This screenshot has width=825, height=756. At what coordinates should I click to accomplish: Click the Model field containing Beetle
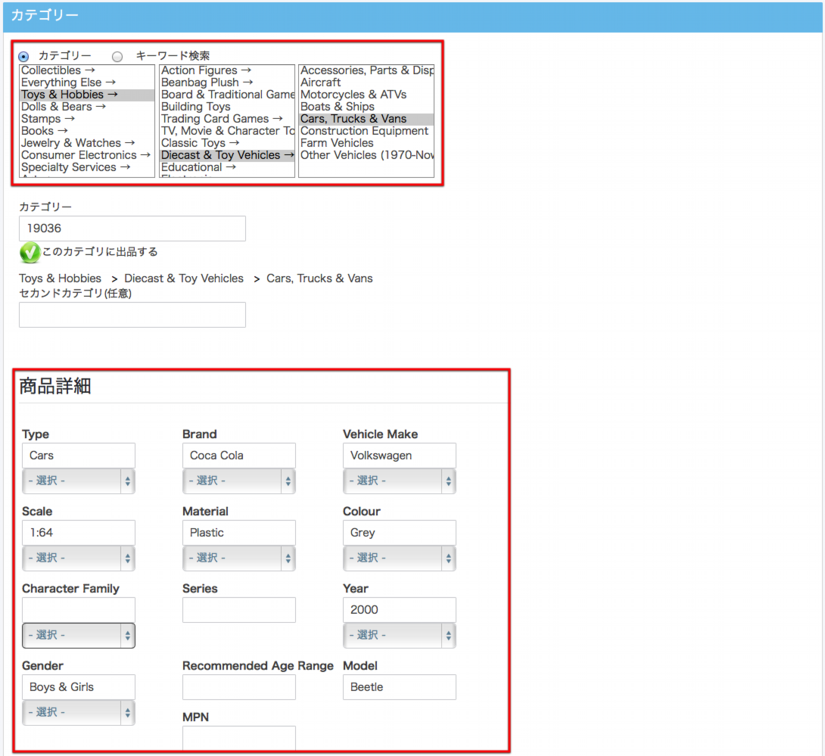point(399,687)
